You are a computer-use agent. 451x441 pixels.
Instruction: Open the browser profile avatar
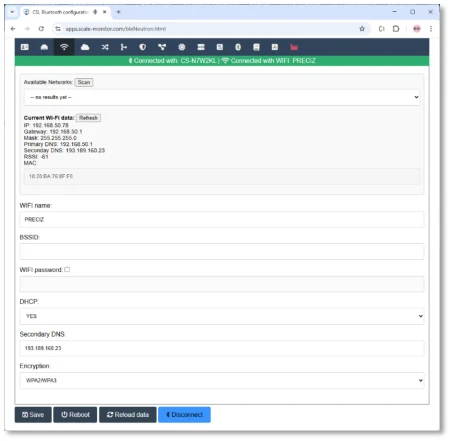[417, 29]
